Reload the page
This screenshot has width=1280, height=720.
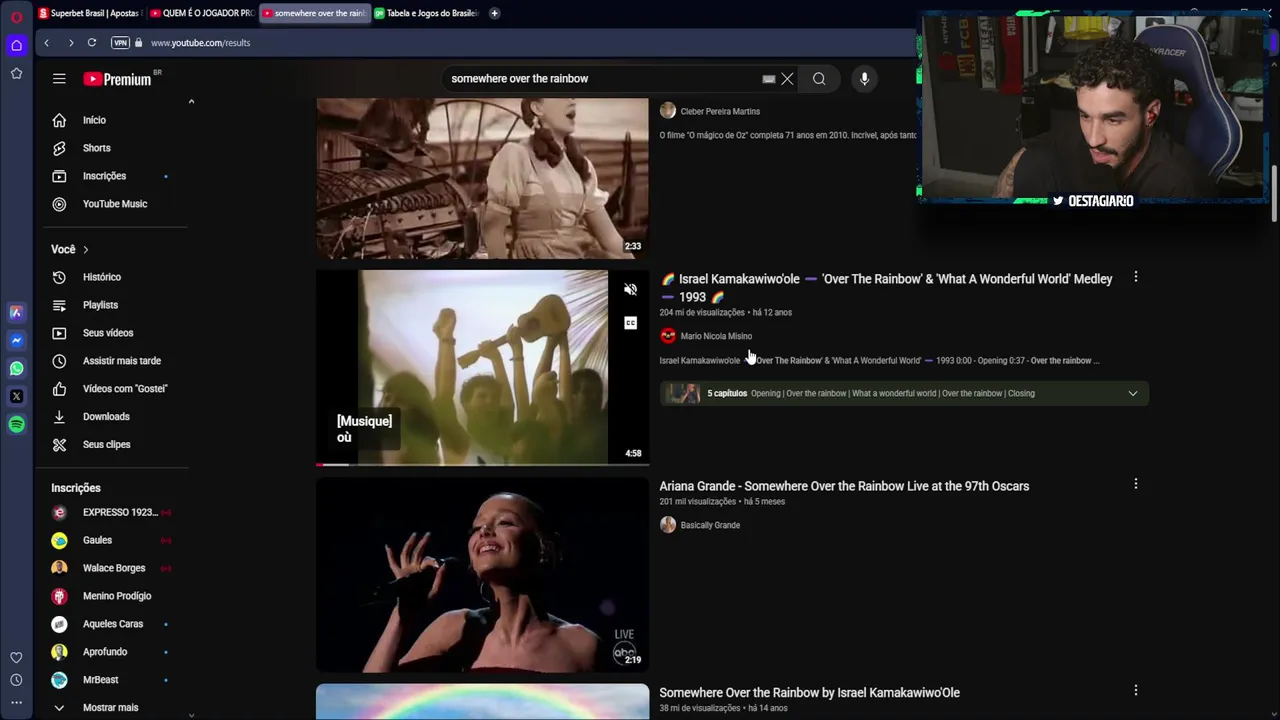point(92,43)
